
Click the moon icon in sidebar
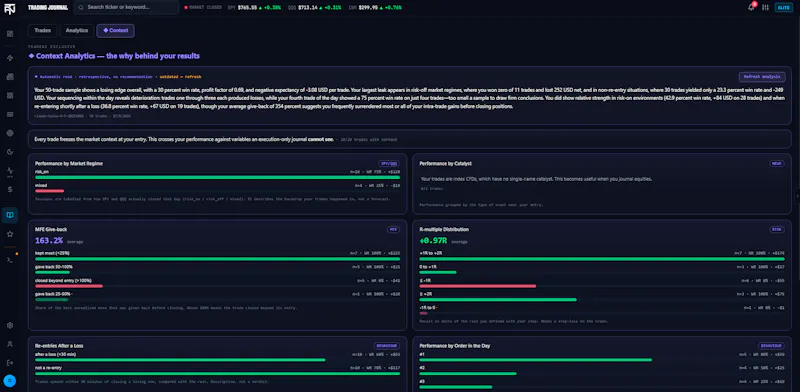point(10,152)
